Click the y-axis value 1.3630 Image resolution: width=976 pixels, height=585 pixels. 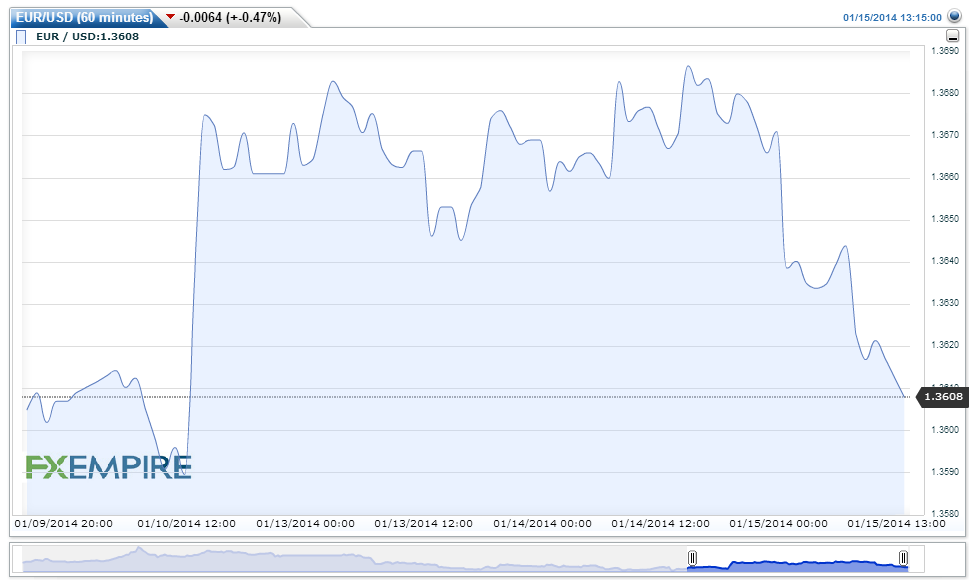[x=945, y=303]
